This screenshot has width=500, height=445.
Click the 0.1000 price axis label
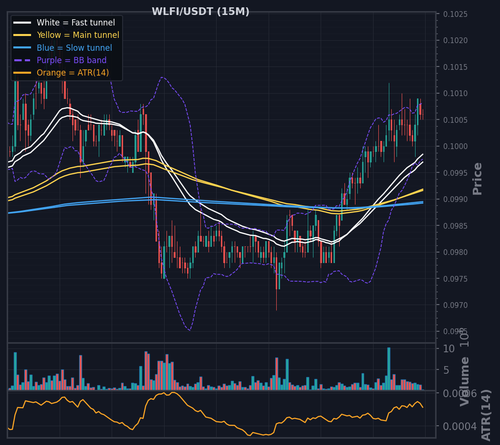pos(455,146)
